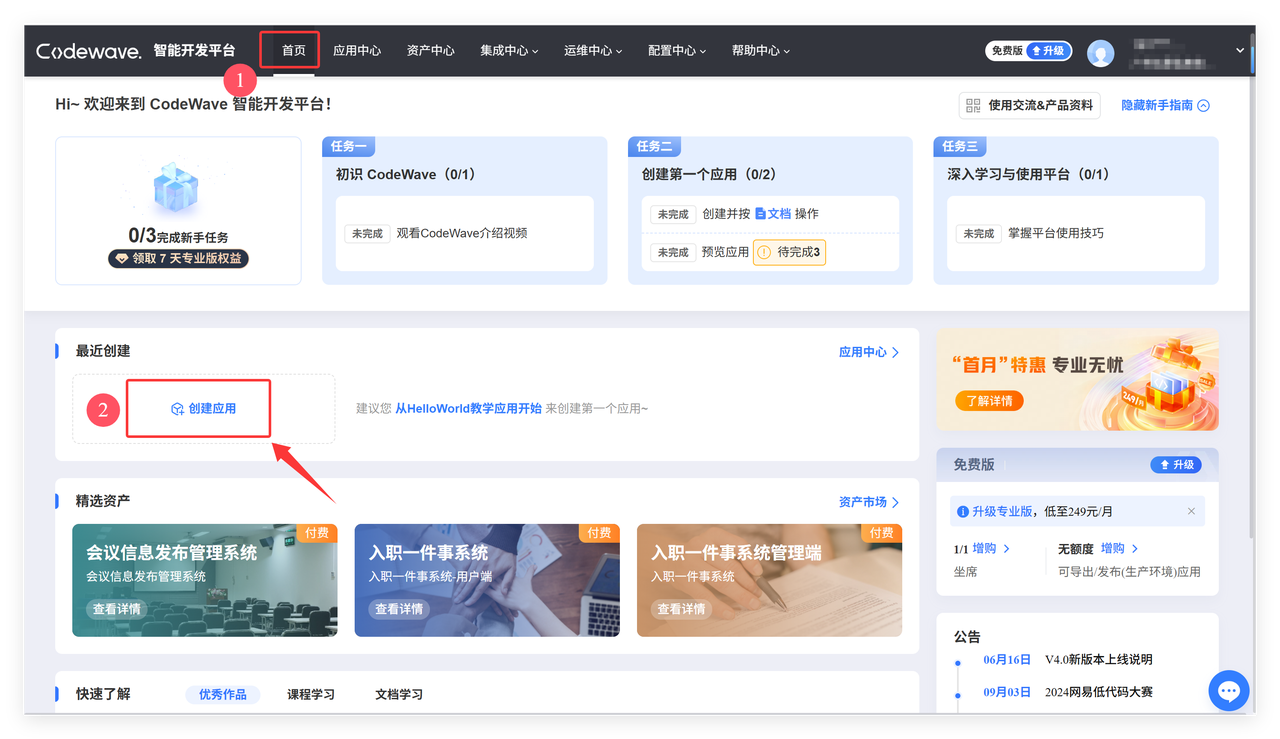The image size is (1280, 739).
Task: Click the 待完成3 badge
Action: tap(789, 252)
